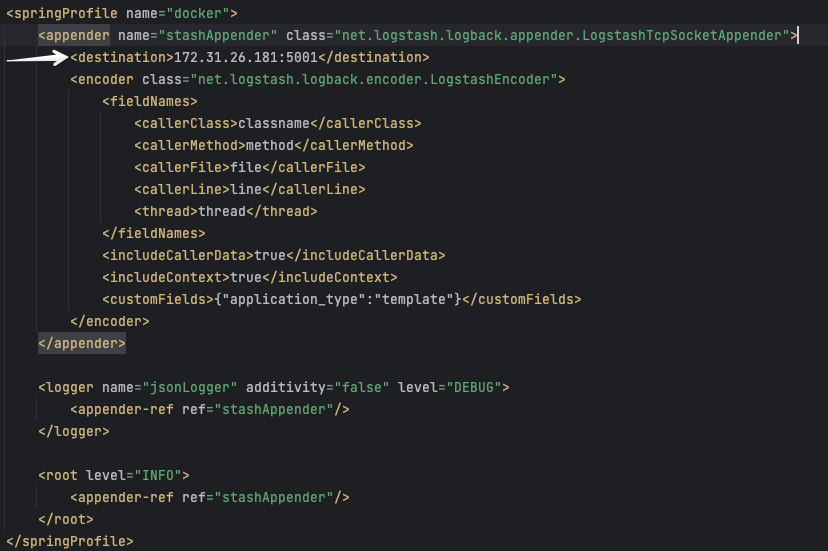
Task: Click the "file" value inside callerFile
Action: tap(245, 167)
